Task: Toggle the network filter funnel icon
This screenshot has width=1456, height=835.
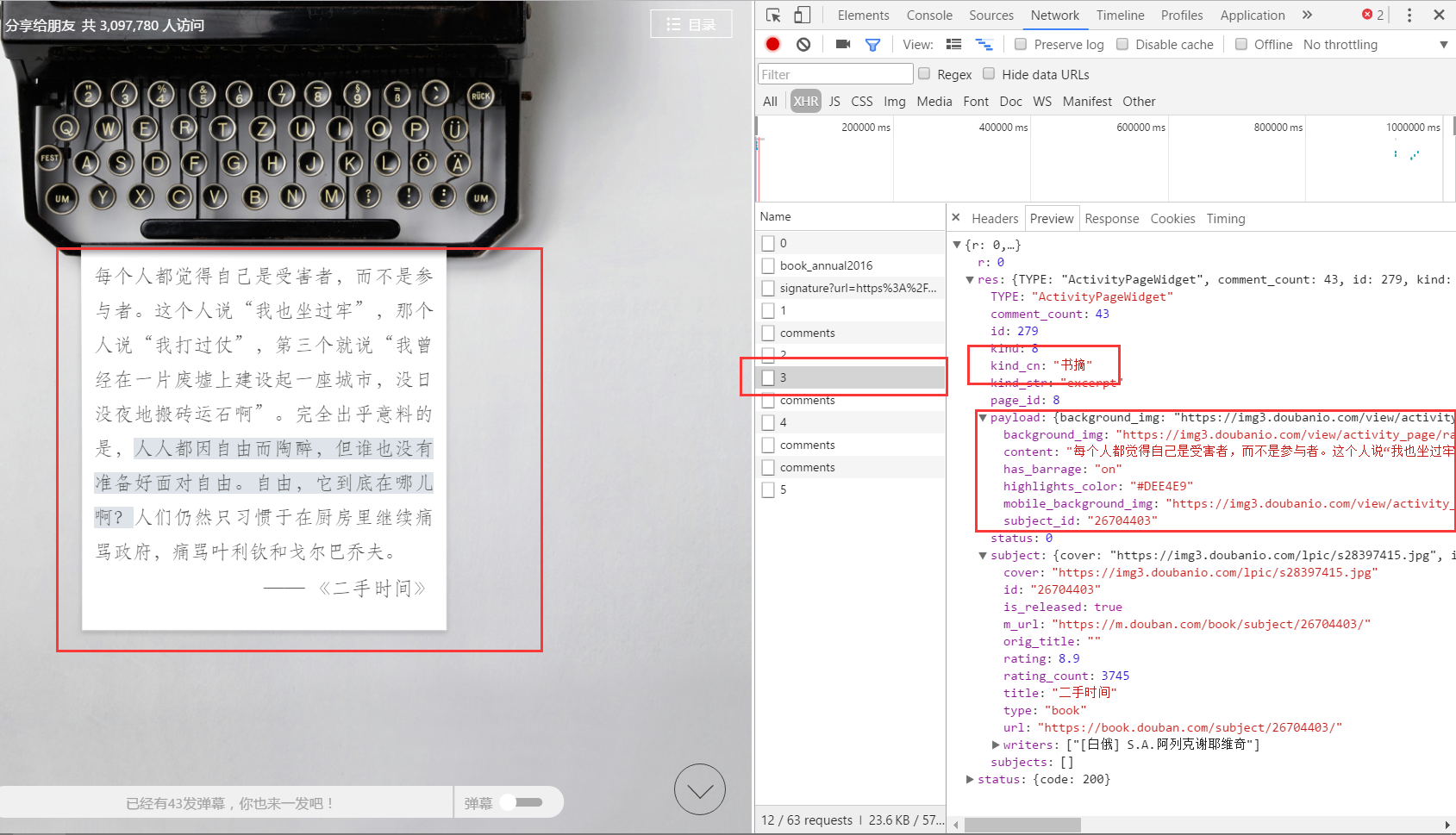Action: pos(872,45)
